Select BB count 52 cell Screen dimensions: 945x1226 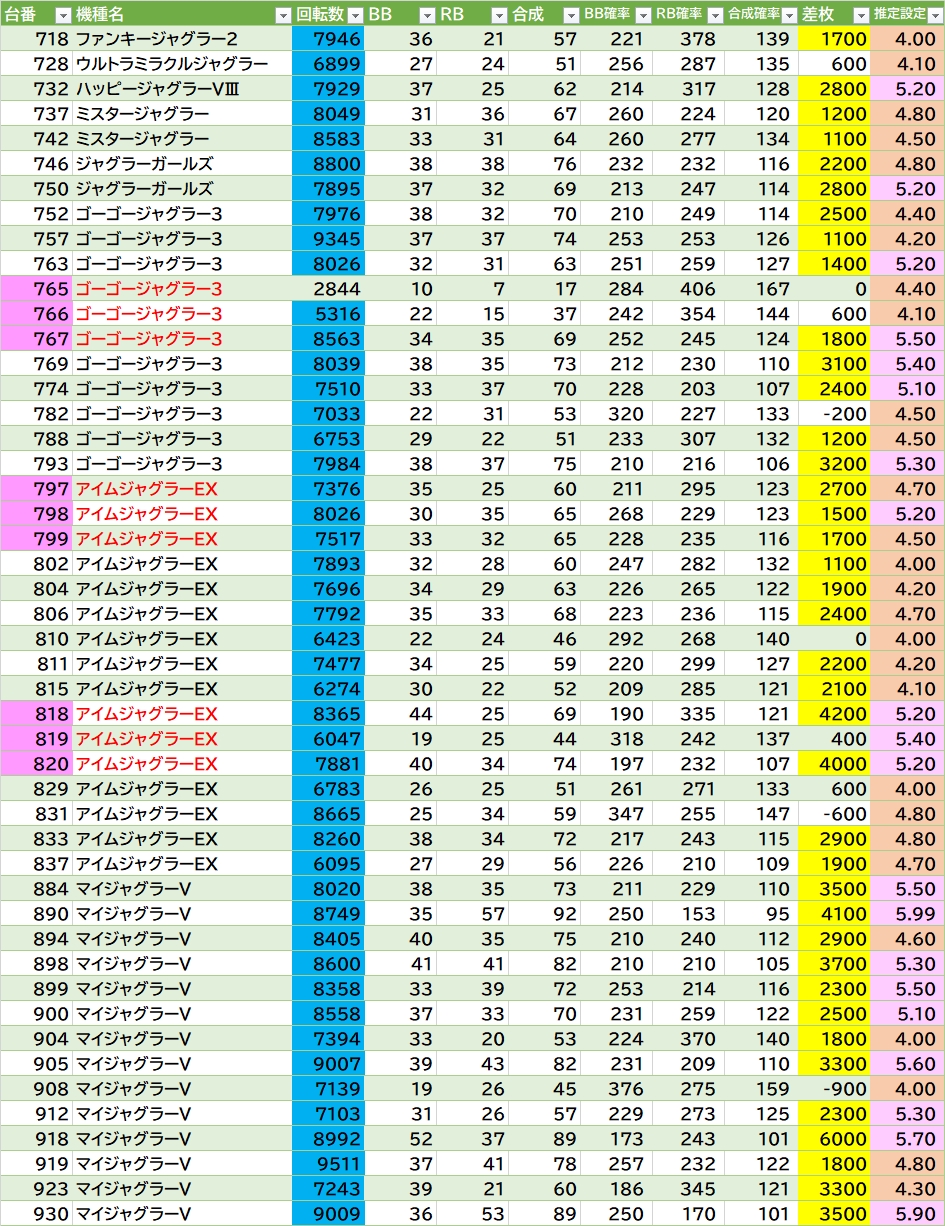(400, 1139)
